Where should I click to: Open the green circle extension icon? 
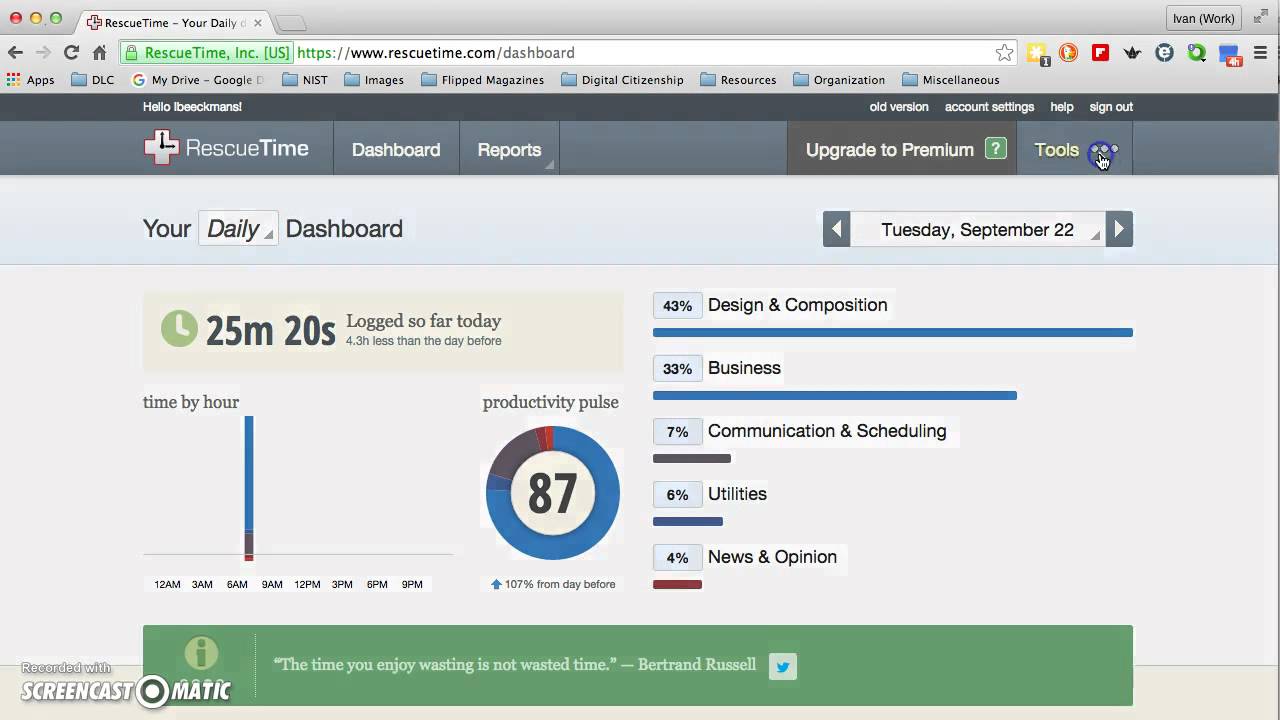pyautogui.click(x=1196, y=53)
